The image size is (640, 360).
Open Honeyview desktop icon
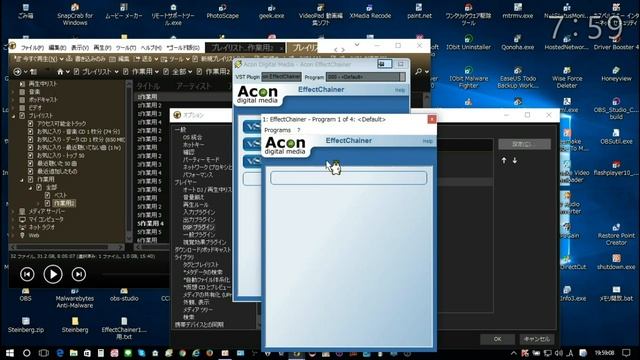(x=616, y=73)
